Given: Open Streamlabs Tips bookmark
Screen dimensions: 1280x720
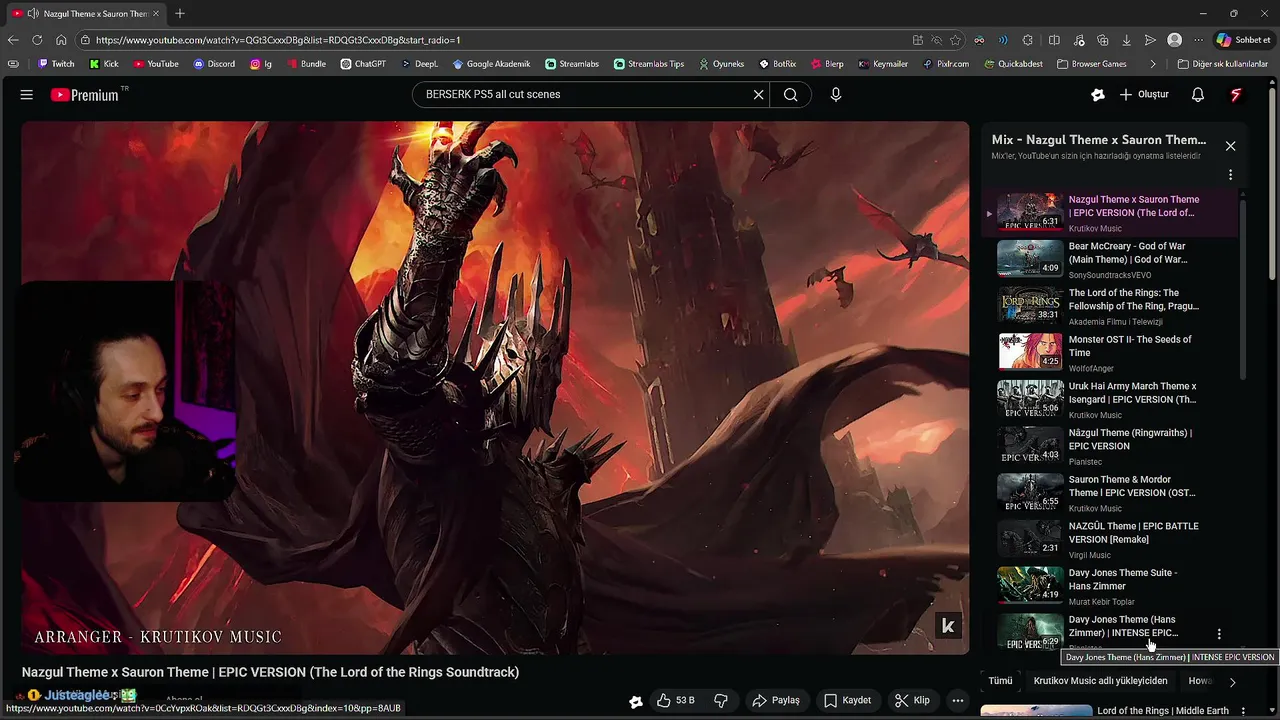Looking at the screenshot, I should [649, 64].
